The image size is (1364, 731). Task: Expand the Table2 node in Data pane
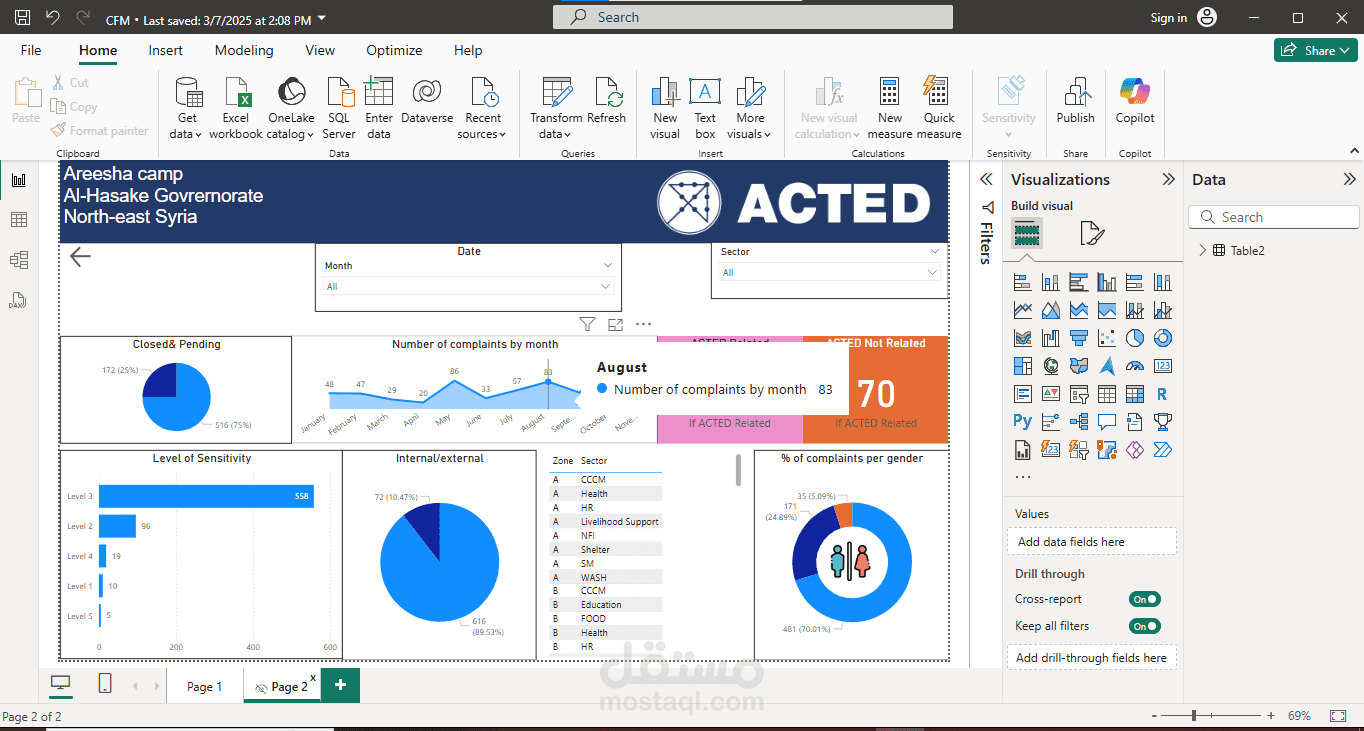[1202, 250]
